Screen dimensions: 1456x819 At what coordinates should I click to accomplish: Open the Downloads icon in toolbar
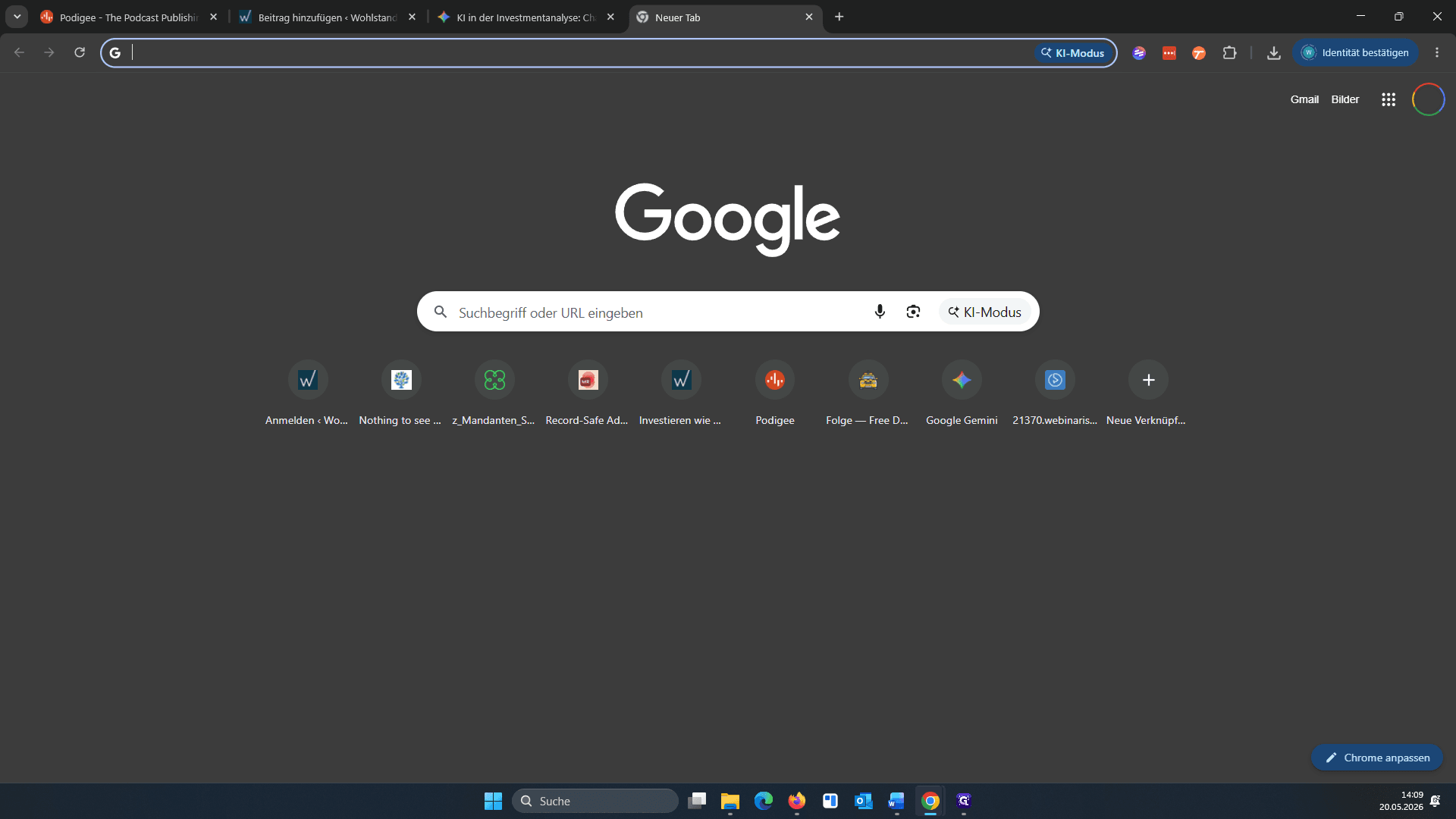1274,52
